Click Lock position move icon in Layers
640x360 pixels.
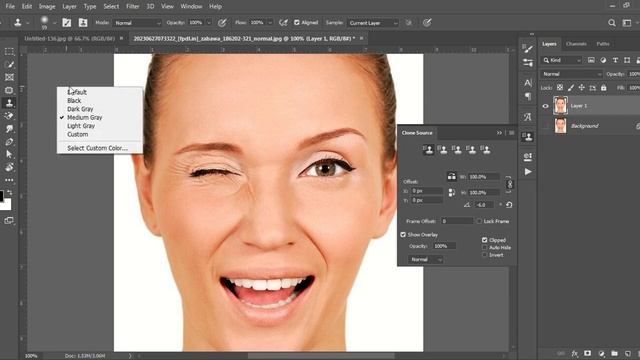coord(581,88)
